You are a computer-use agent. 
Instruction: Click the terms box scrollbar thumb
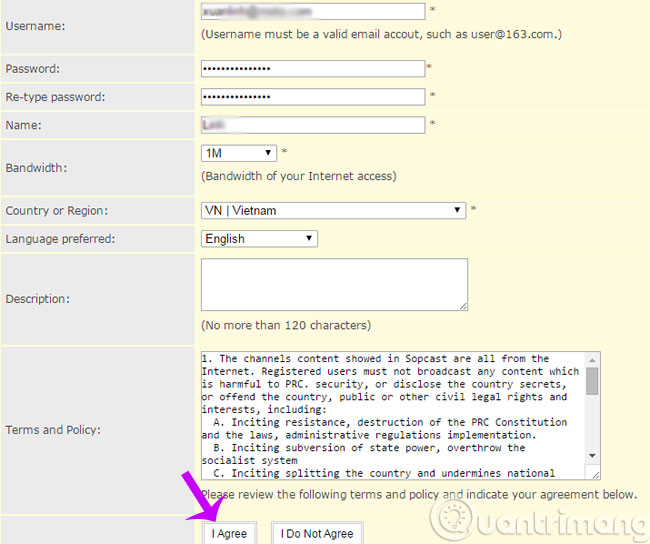pos(592,382)
